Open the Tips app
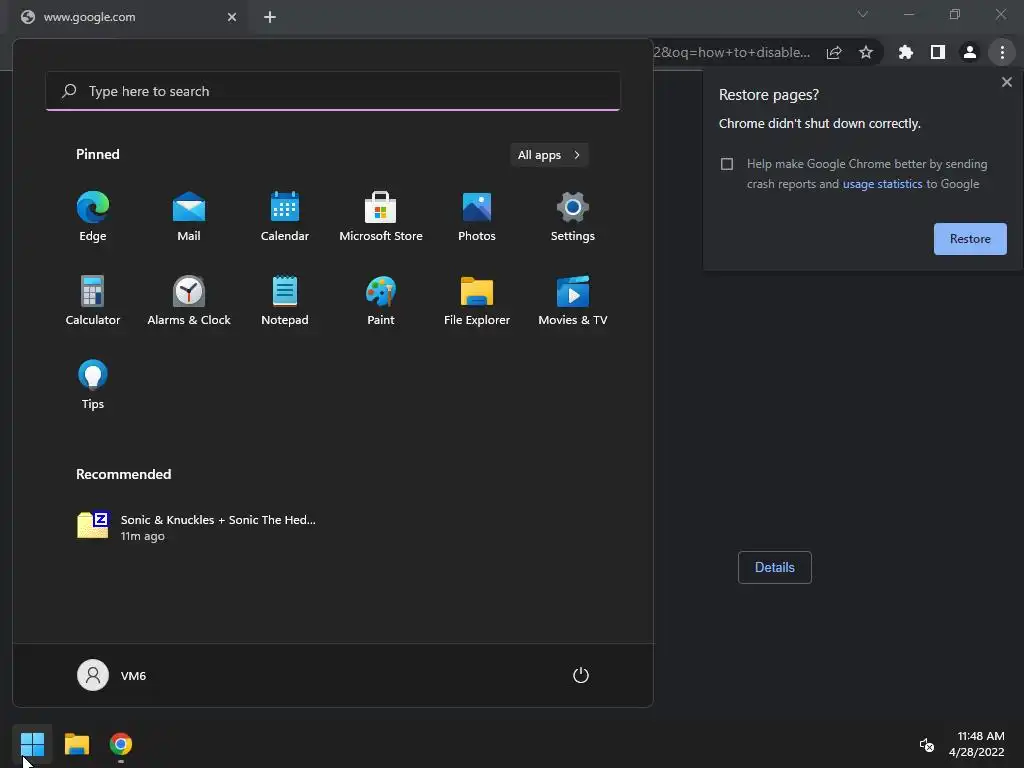 (93, 384)
